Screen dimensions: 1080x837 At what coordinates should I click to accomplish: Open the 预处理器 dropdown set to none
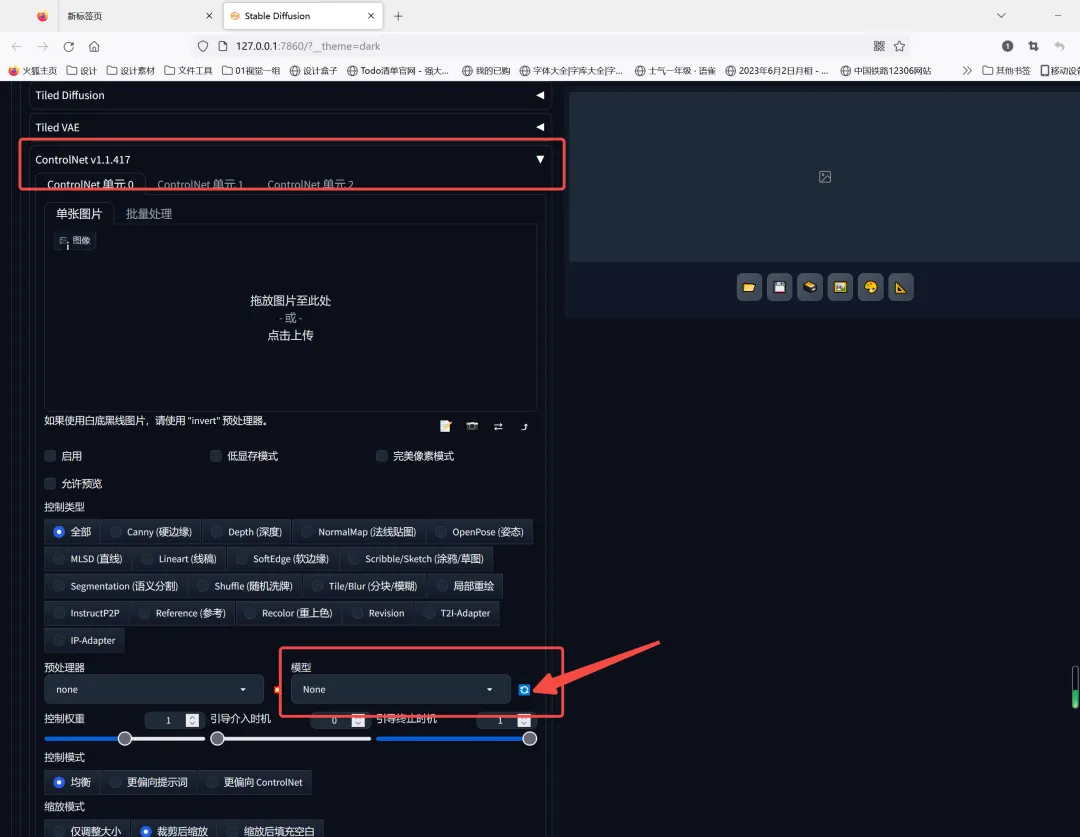pos(154,690)
